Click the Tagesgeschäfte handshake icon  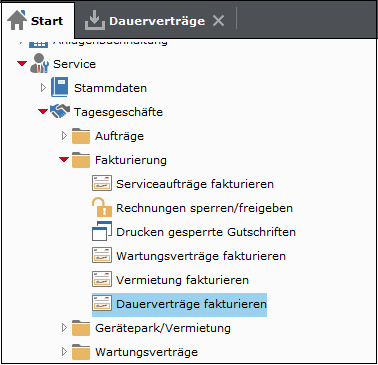[60, 111]
